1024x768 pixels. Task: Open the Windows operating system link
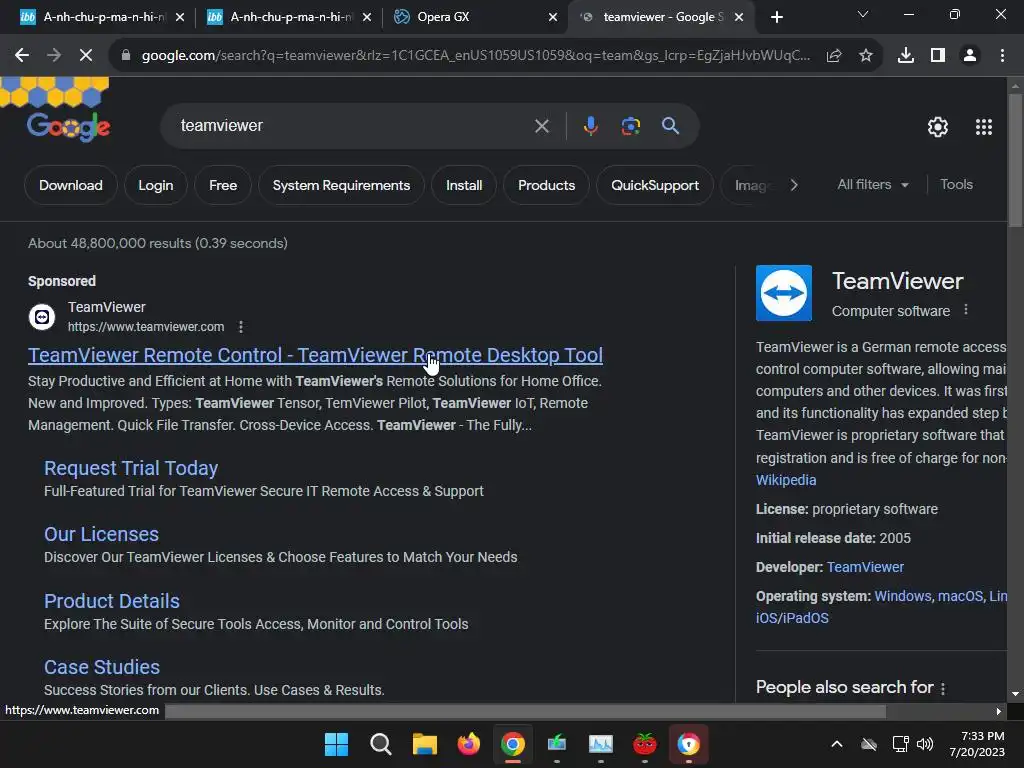903,596
